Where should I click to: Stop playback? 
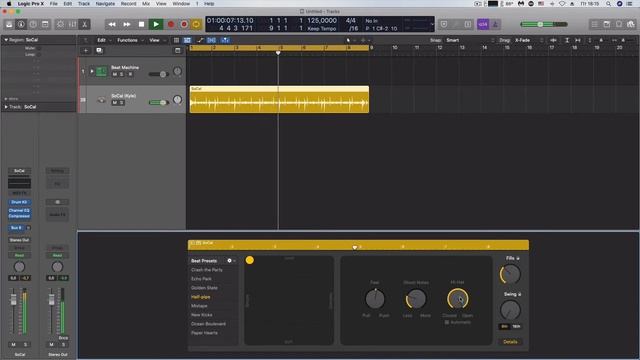(141, 24)
